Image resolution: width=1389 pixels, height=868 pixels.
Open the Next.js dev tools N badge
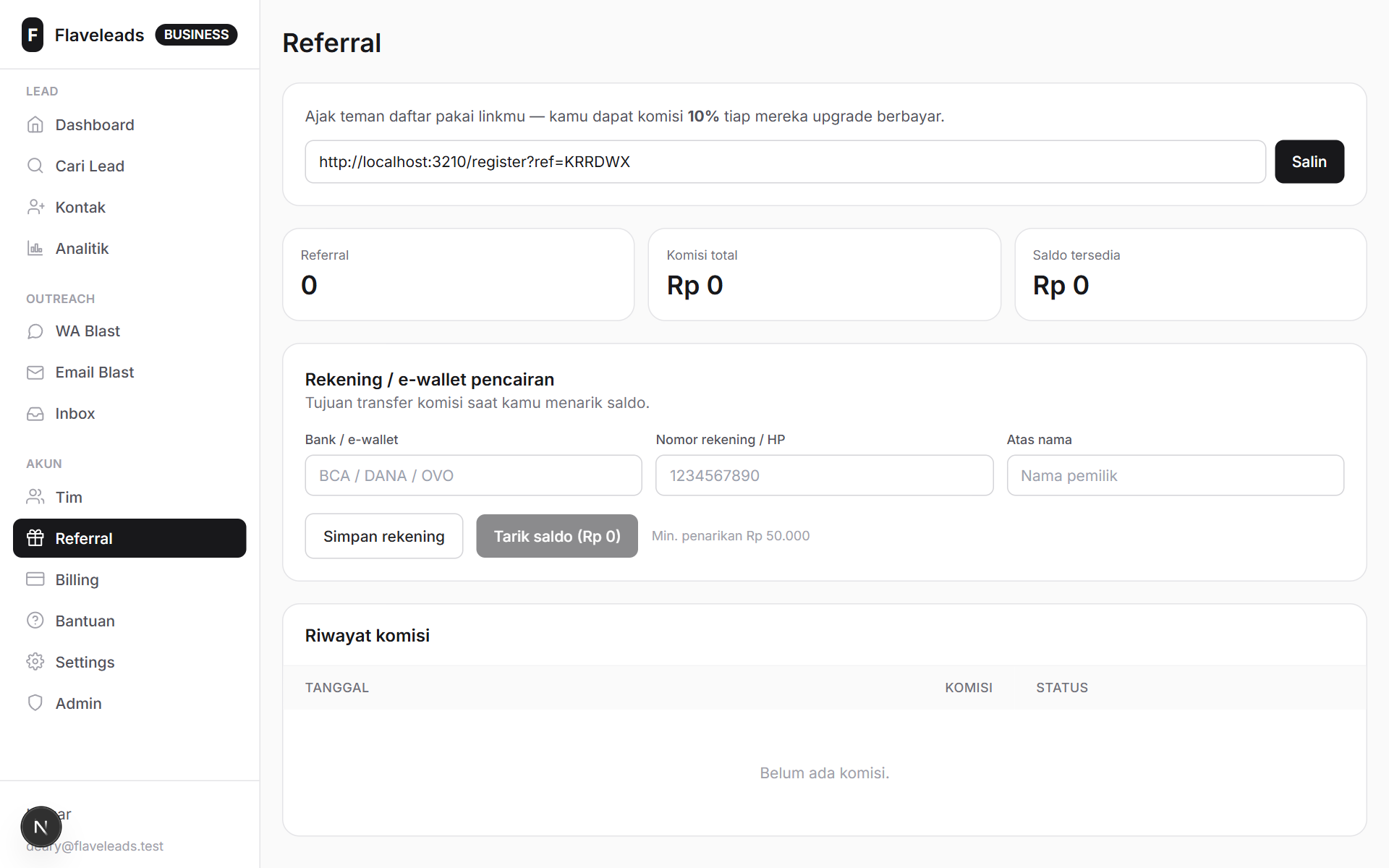(x=41, y=827)
